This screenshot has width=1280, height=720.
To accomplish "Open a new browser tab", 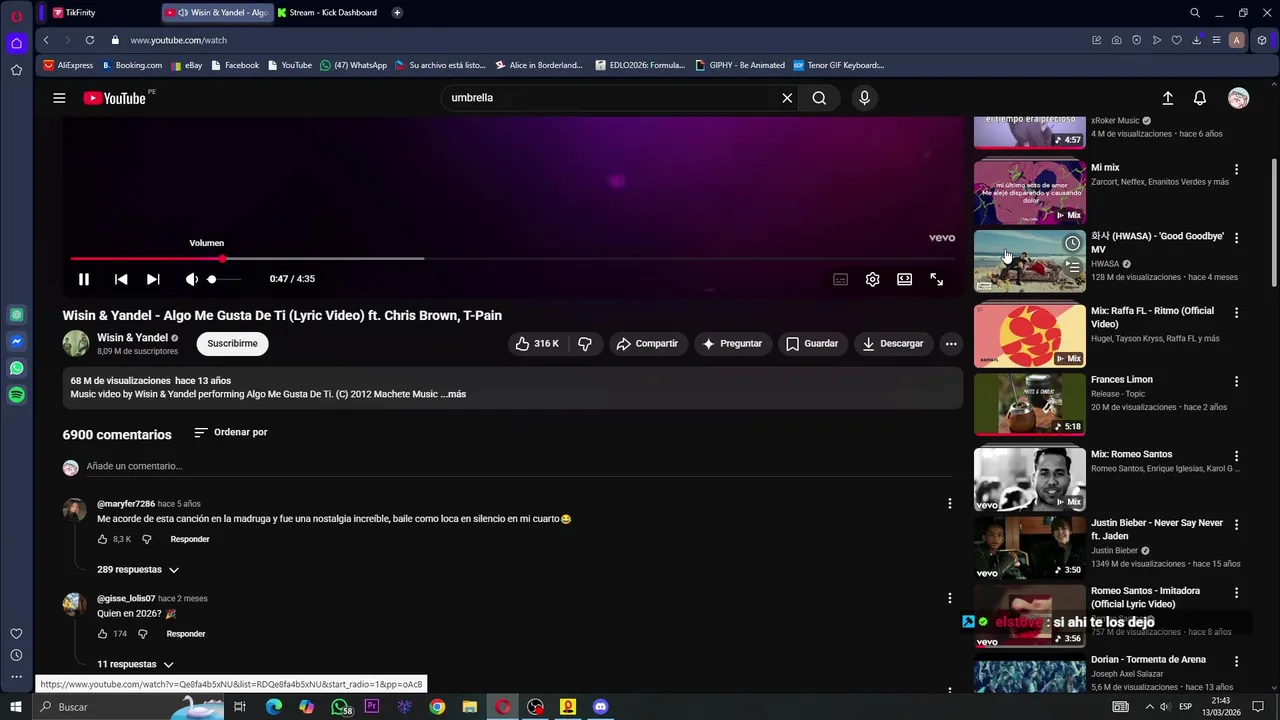I will click(397, 13).
